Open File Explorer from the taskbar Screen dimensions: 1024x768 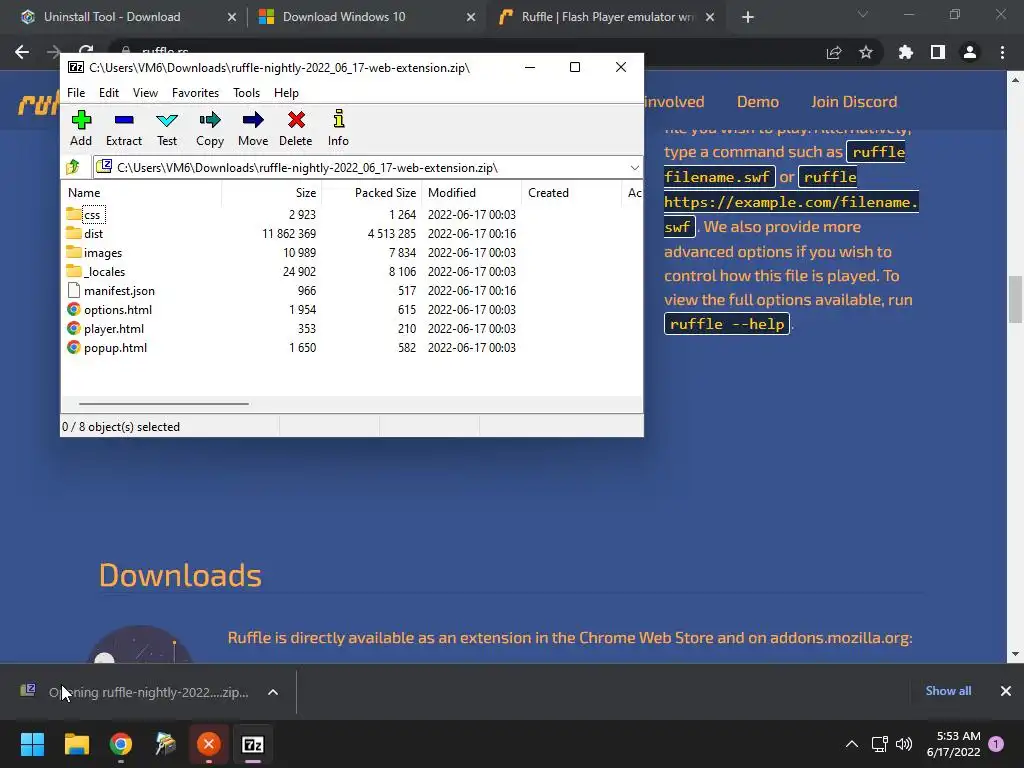point(76,744)
